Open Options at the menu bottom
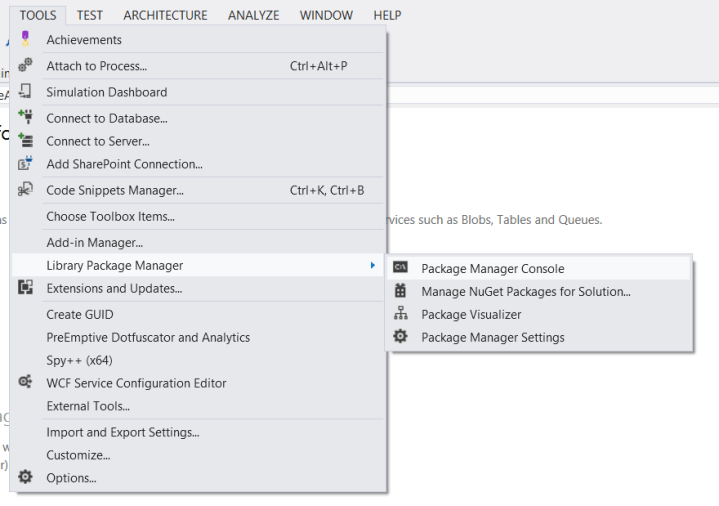 (x=71, y=478)
